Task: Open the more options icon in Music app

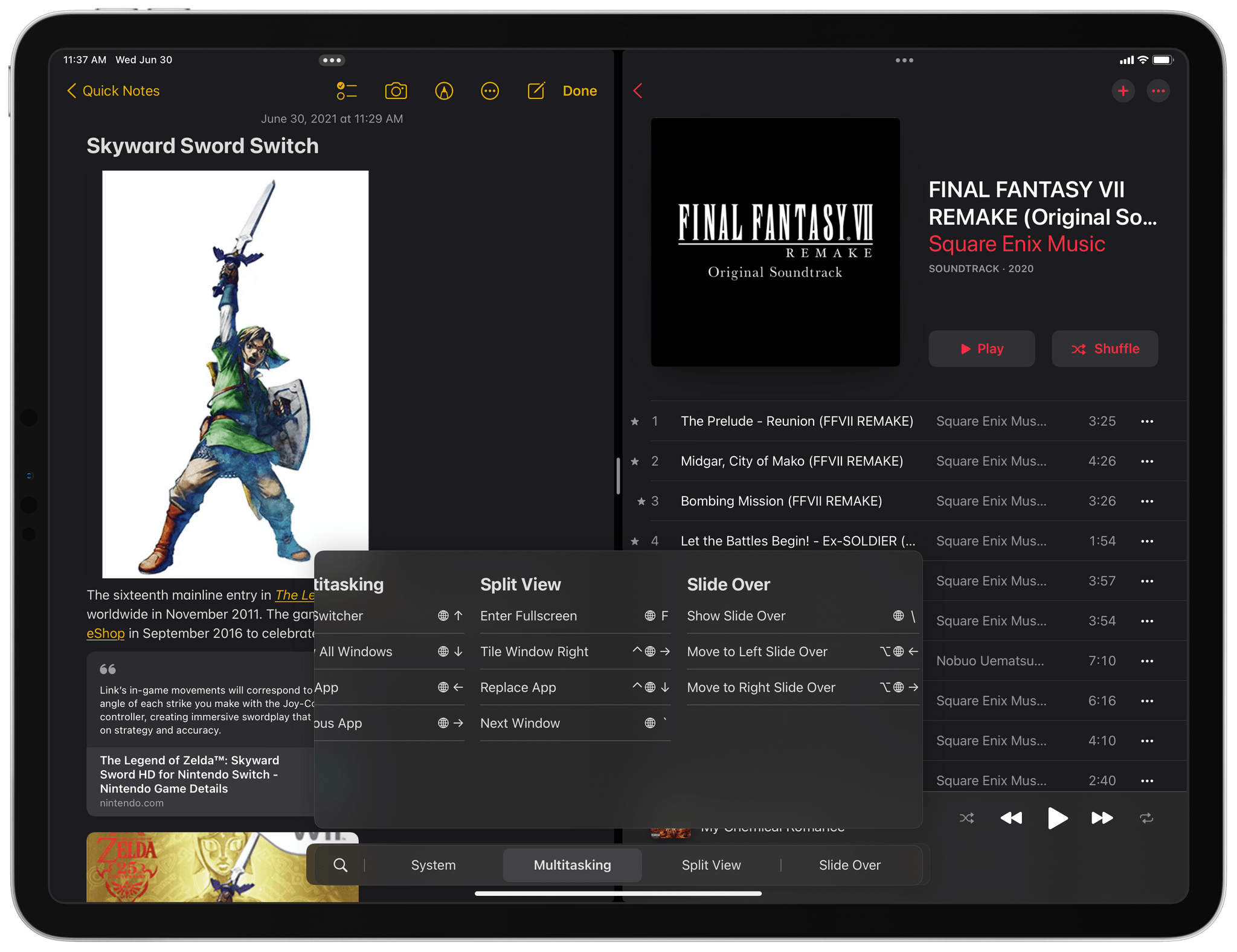Action: coord(1159,92)
